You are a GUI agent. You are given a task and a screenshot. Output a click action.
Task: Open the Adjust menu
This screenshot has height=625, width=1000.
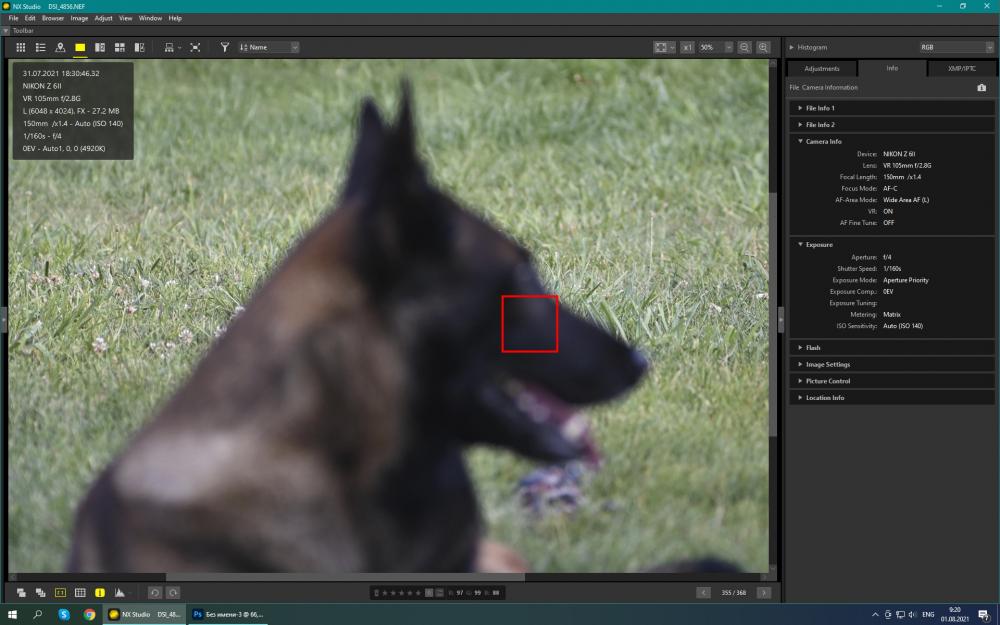click(103, 18)
